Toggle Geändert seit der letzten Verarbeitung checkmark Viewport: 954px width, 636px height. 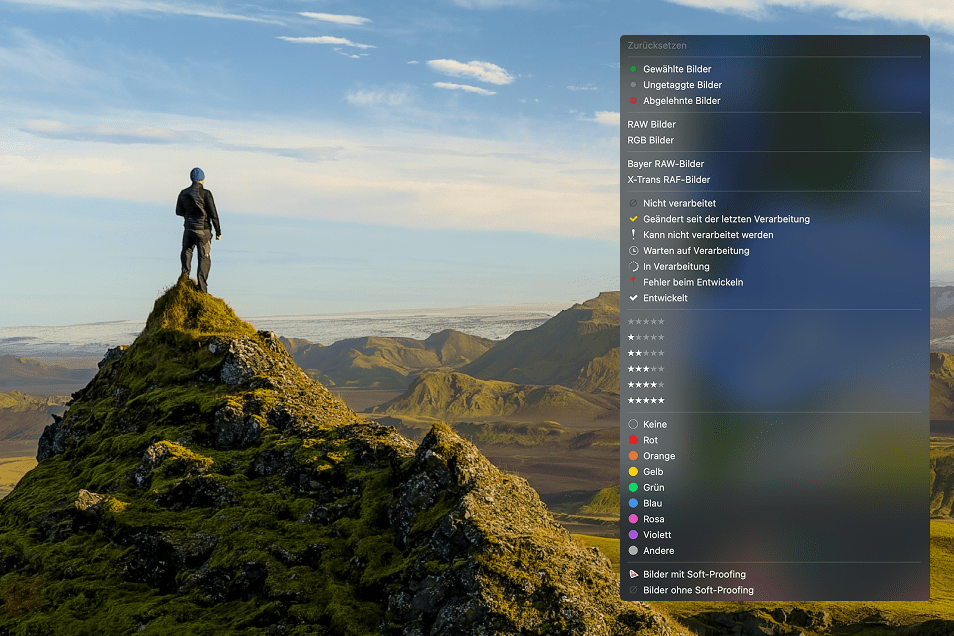point(633,219)
